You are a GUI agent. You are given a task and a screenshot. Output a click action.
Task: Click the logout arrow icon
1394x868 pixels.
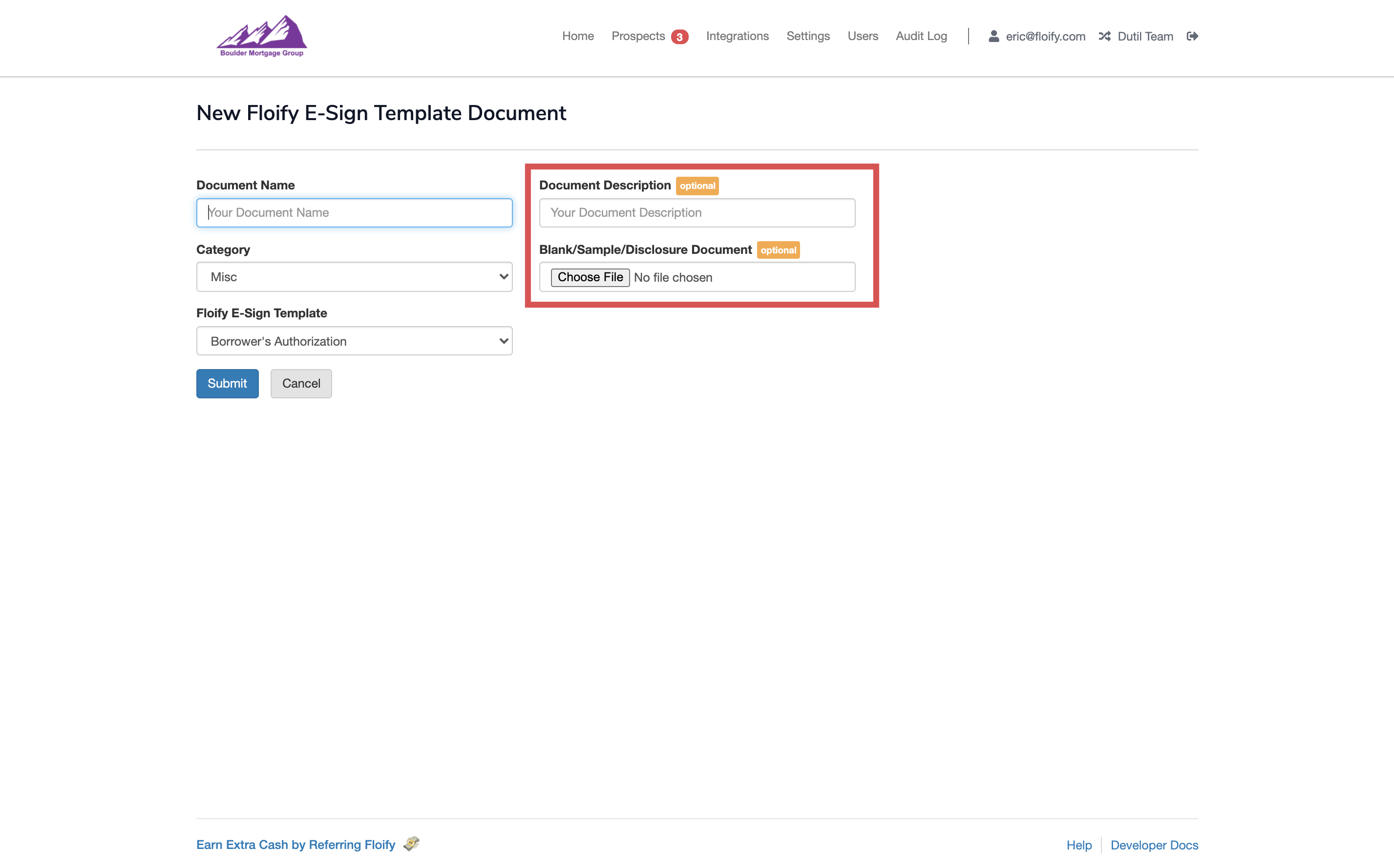point(1192,36)
